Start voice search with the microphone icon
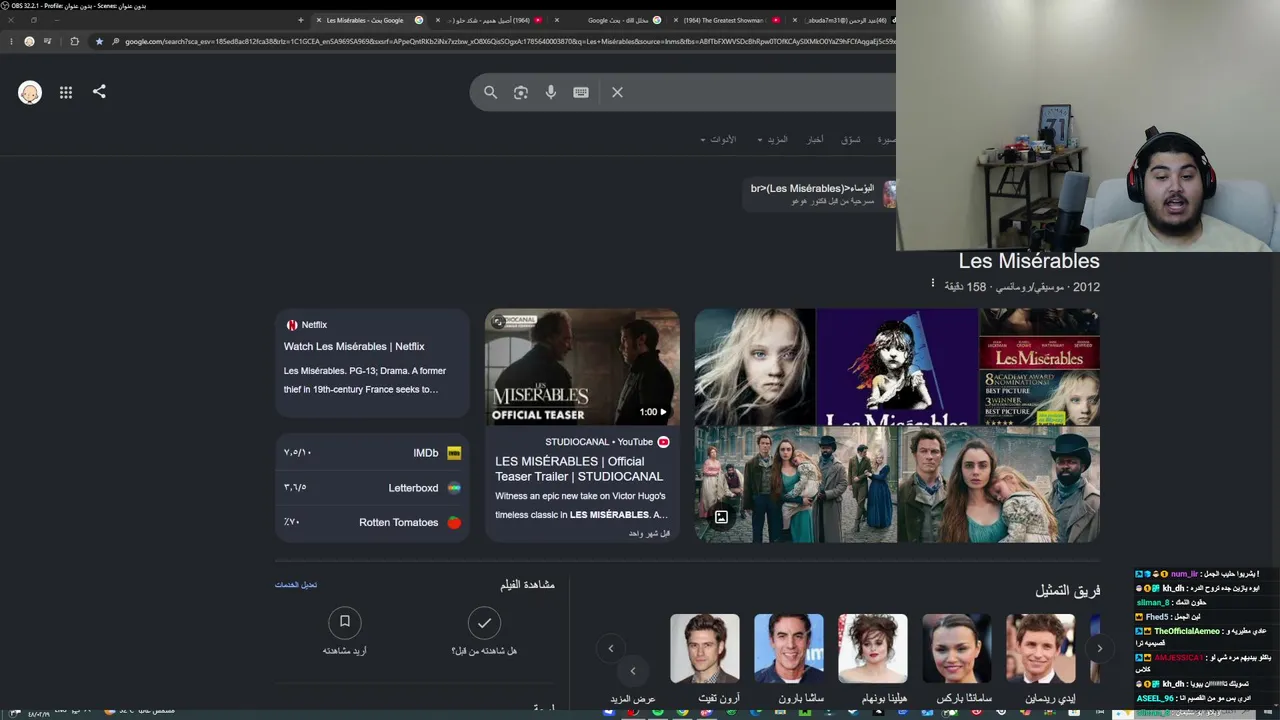The height and width of the screenshot is (720, 1280). (550, 92)
